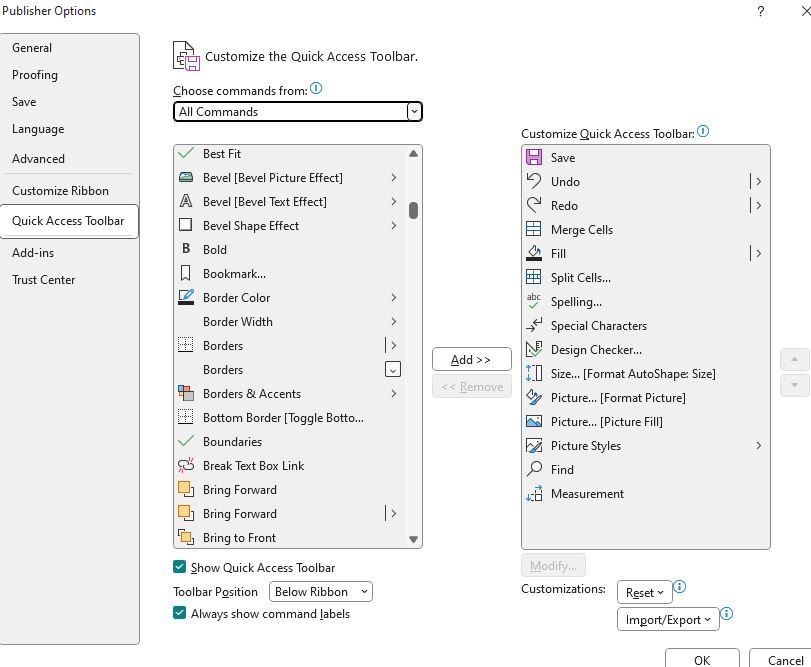Open the Save options tab
This screenshot has width=811, height=667.
pos(69,102)
